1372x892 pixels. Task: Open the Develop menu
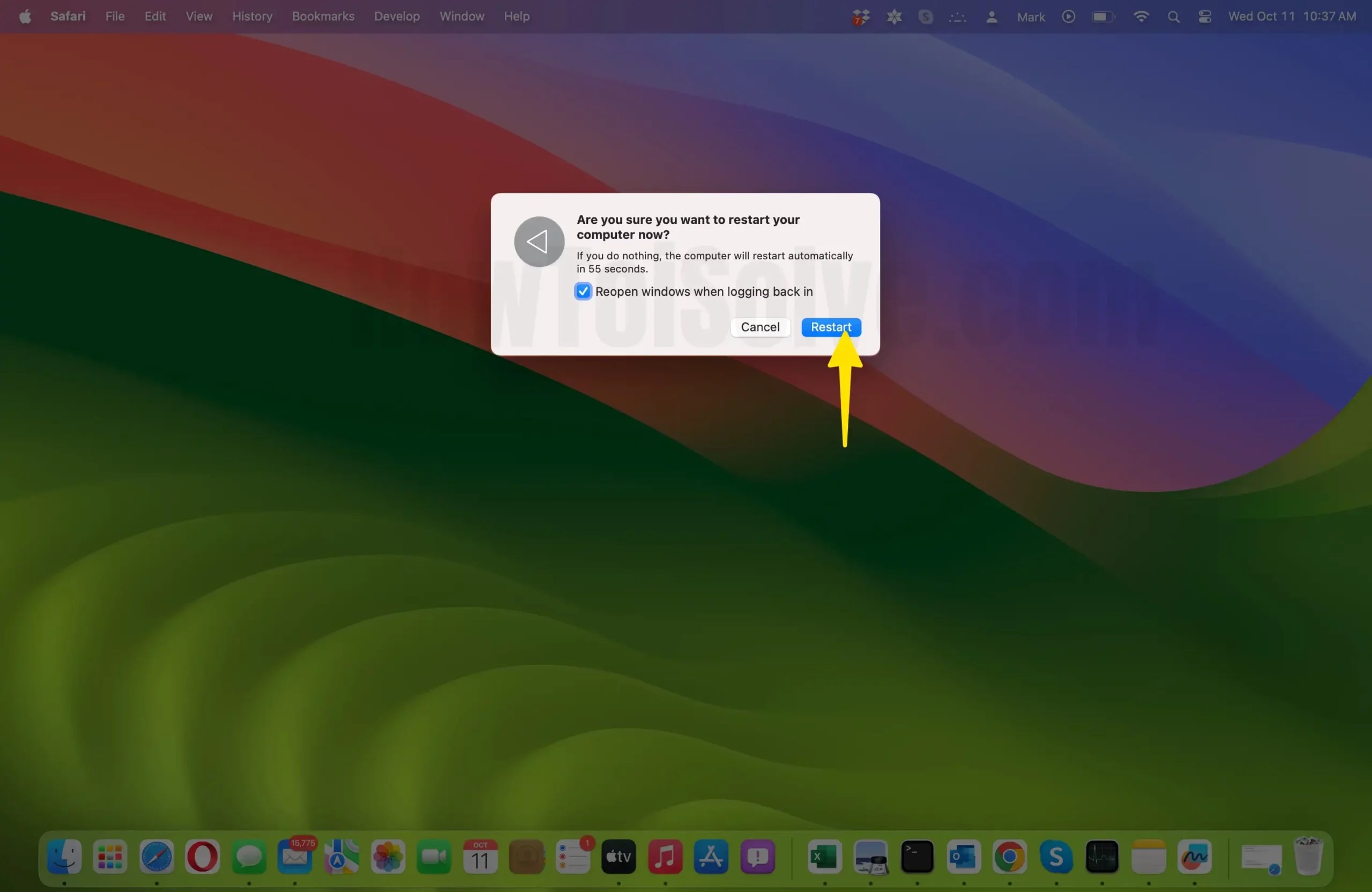click(396, 16)
